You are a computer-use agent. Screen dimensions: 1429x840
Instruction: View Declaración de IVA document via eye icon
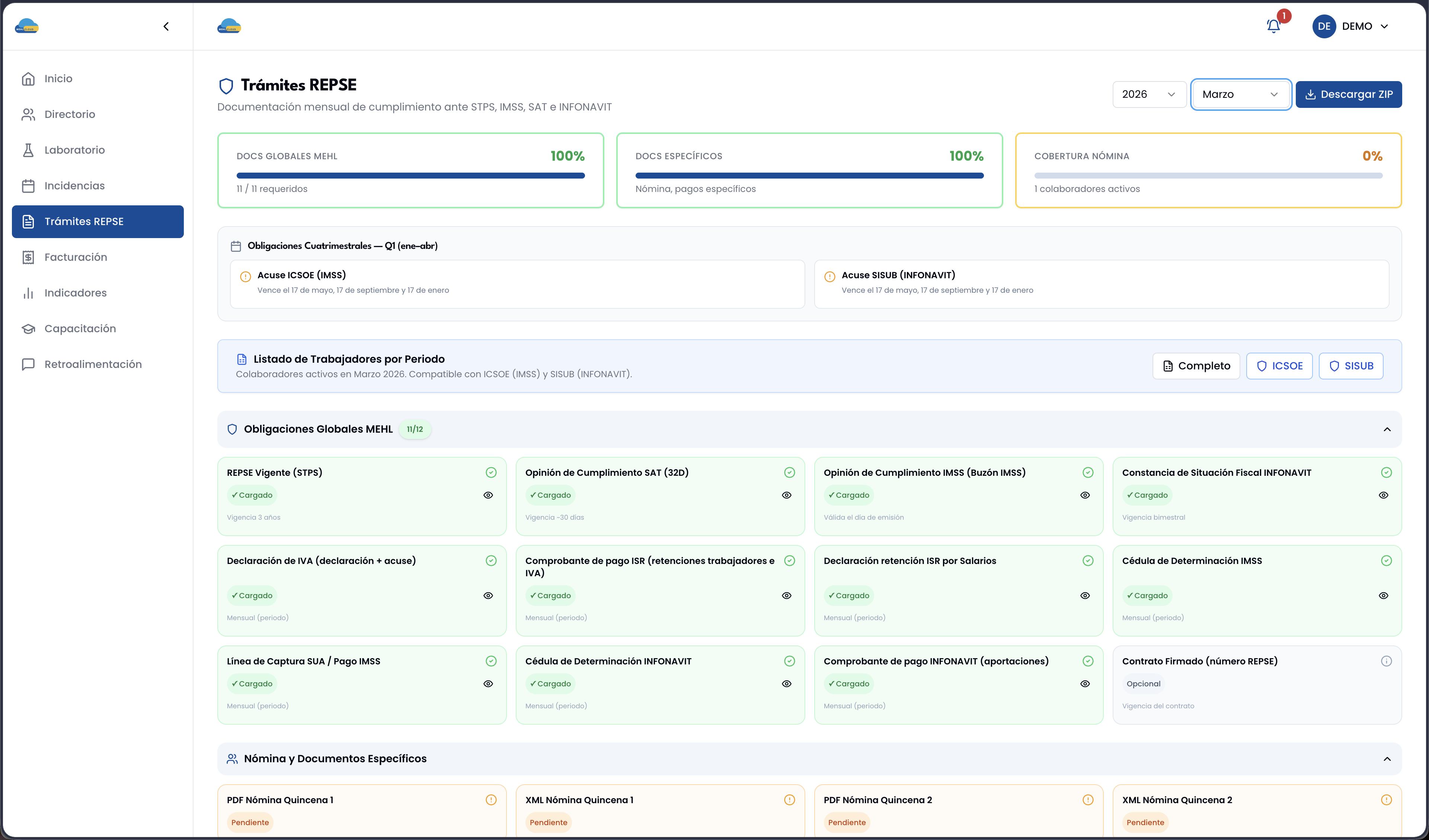488,595
